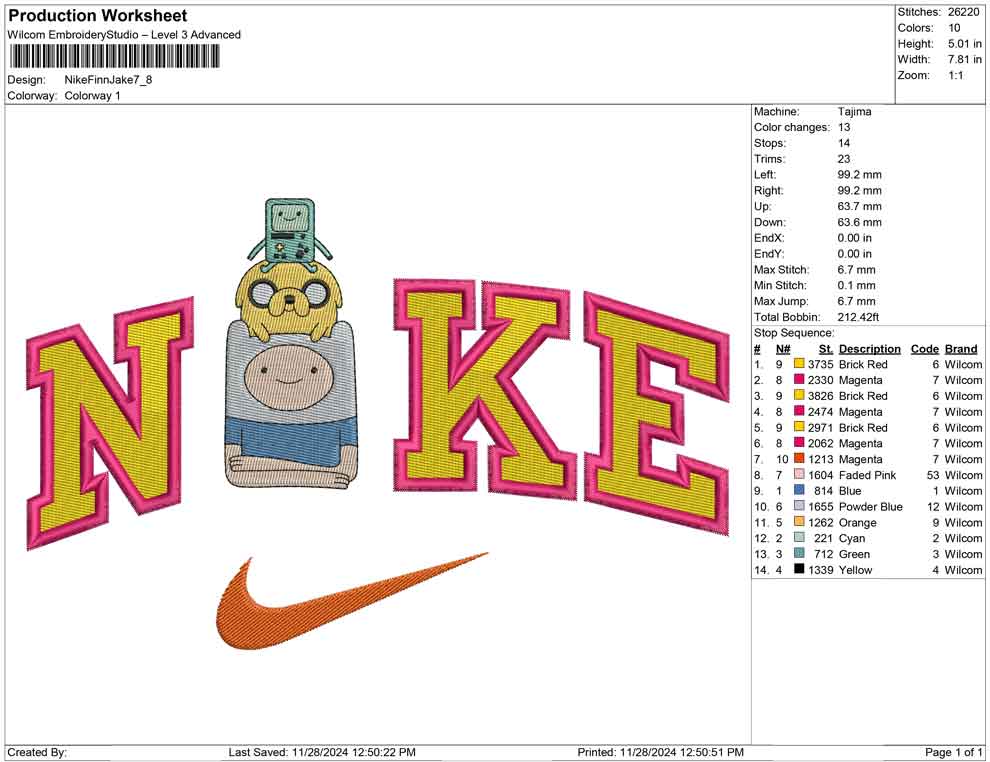Click the magenta swatch for stitch count 2474

coord(799,412)
